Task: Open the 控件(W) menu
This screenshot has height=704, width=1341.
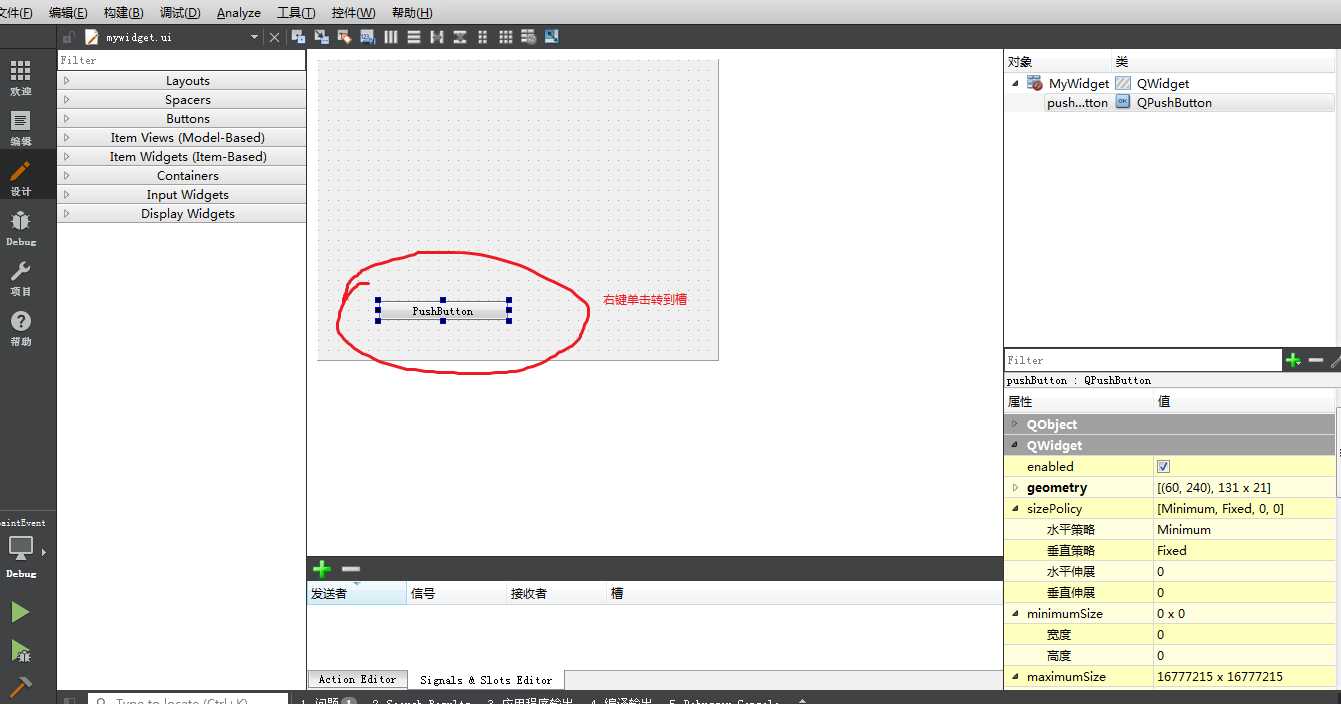Action: 353,13
